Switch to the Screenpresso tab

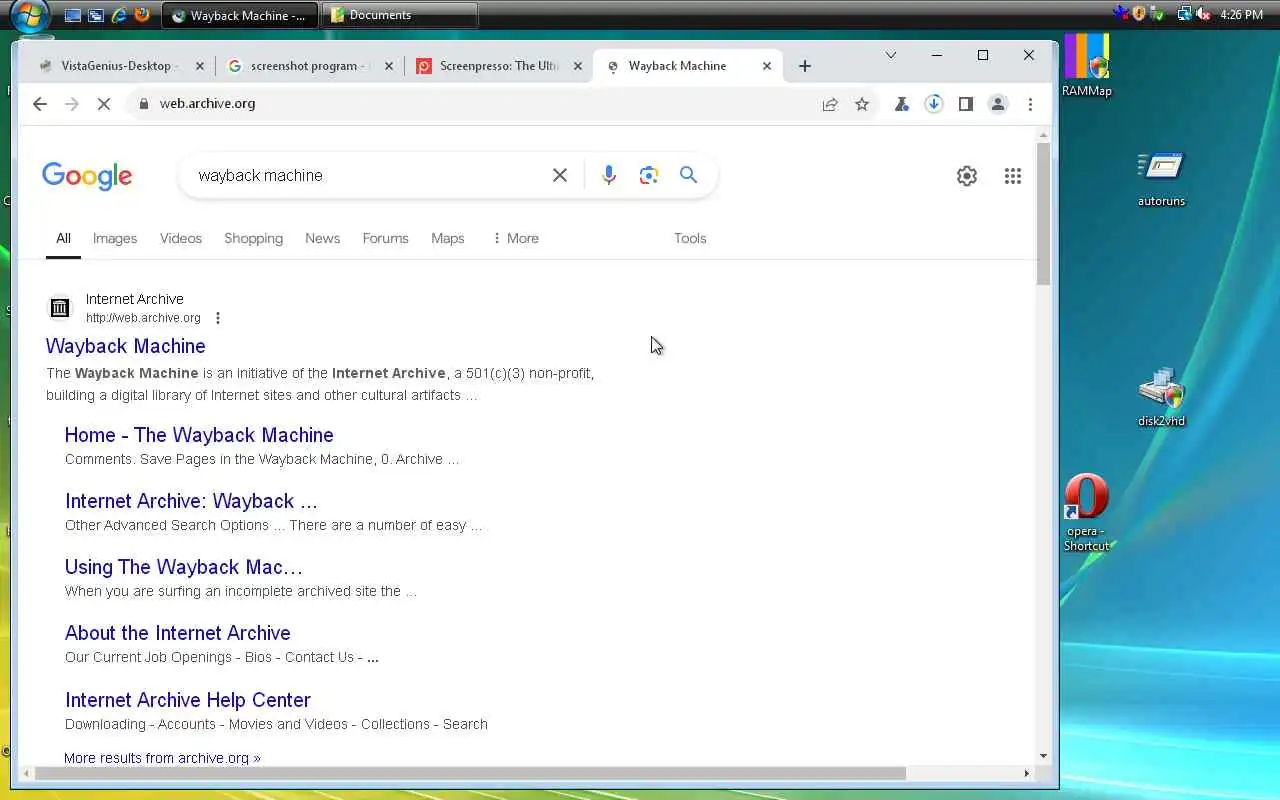tap(499, 66)
